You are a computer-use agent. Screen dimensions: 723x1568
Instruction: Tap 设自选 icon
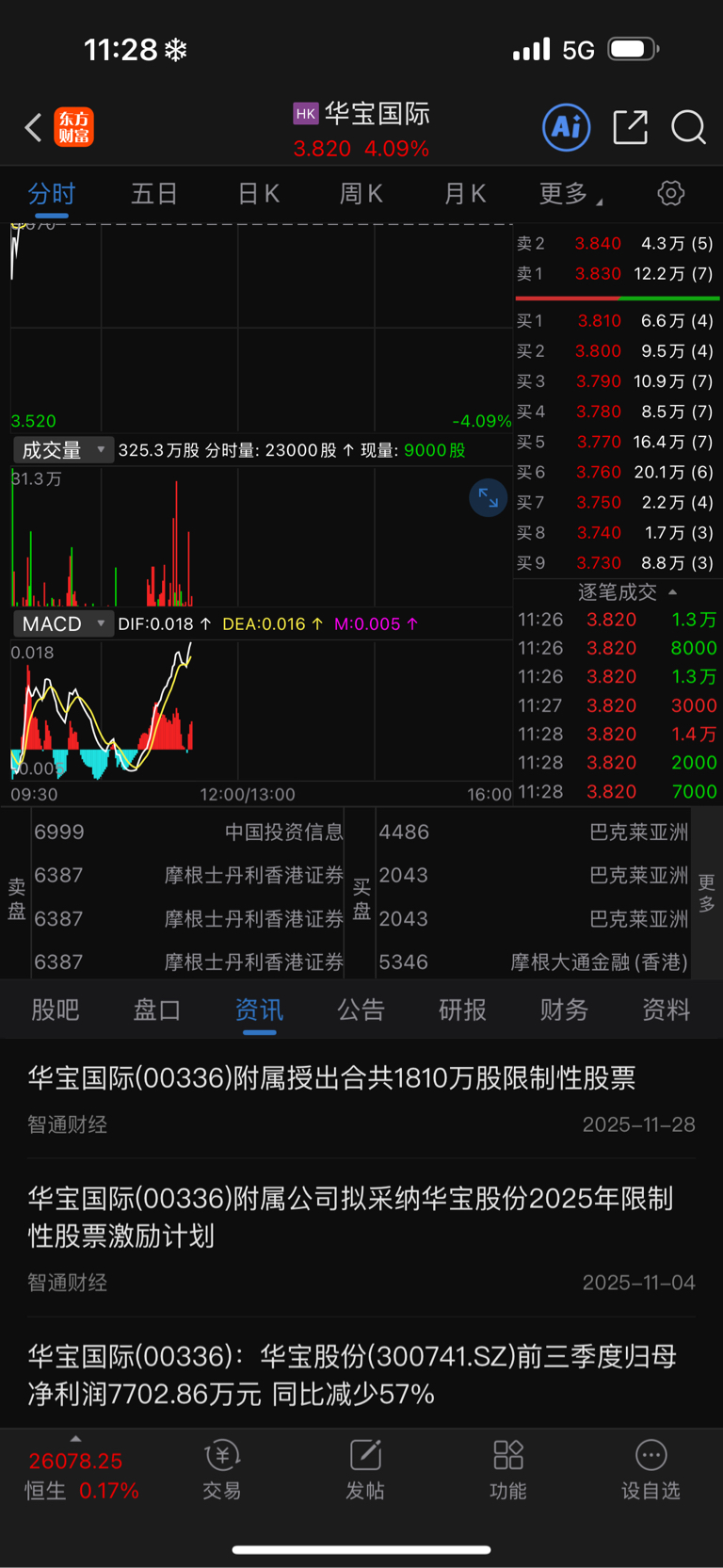651,1469
